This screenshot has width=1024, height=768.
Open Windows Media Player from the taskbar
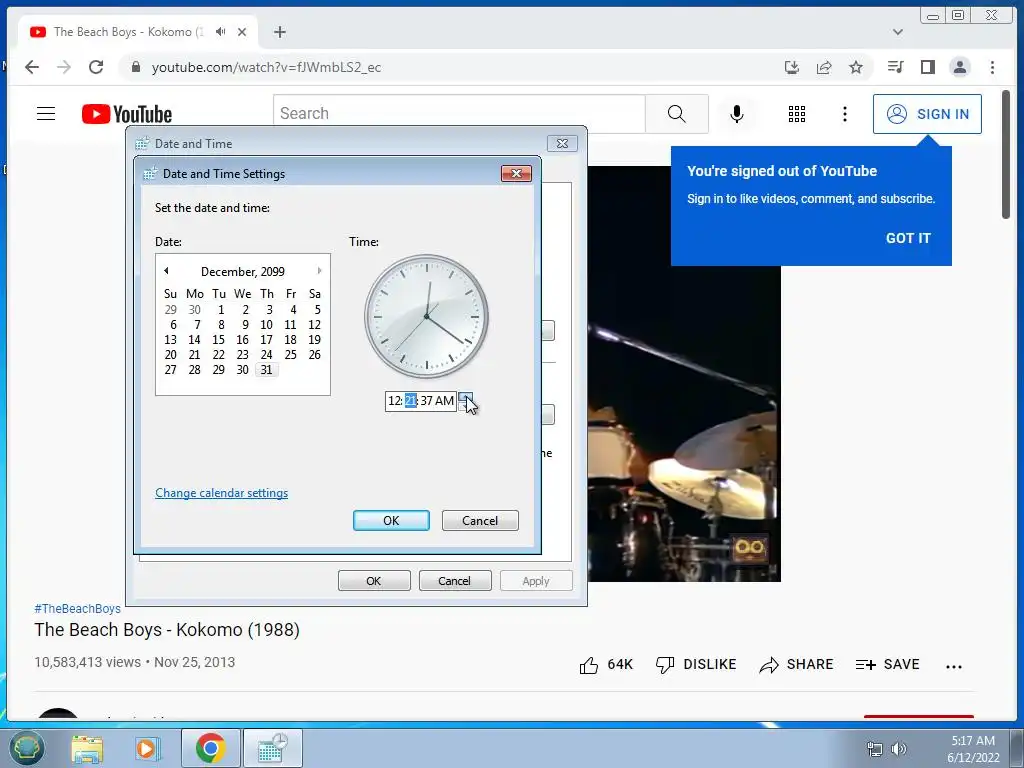(x=148, y=748)
